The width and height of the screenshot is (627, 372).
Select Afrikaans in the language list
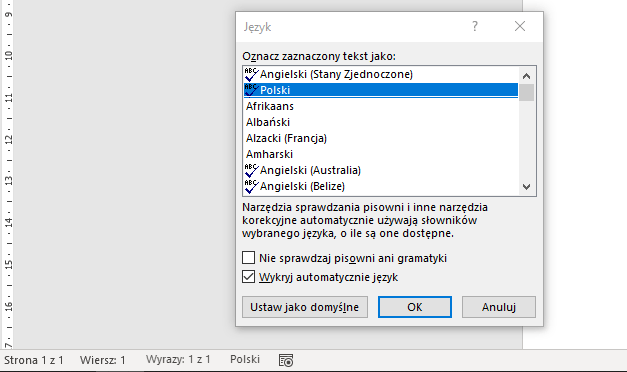coord(381,106)
